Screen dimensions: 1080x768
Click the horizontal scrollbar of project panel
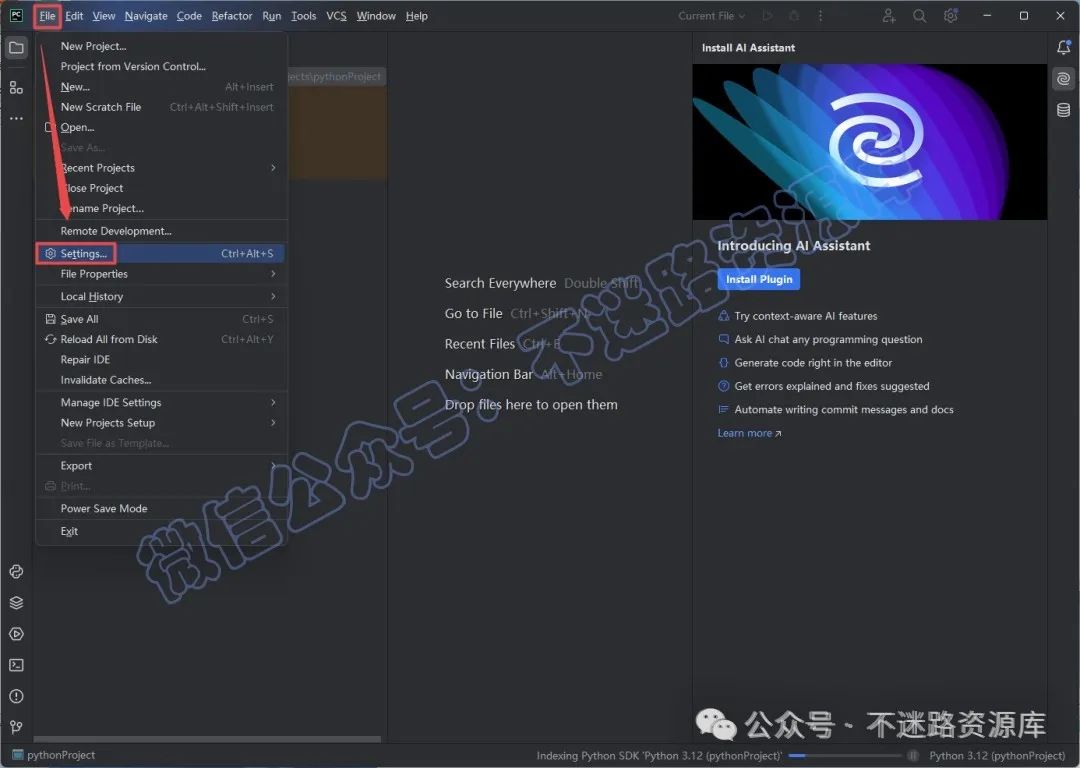coord(207,740)
